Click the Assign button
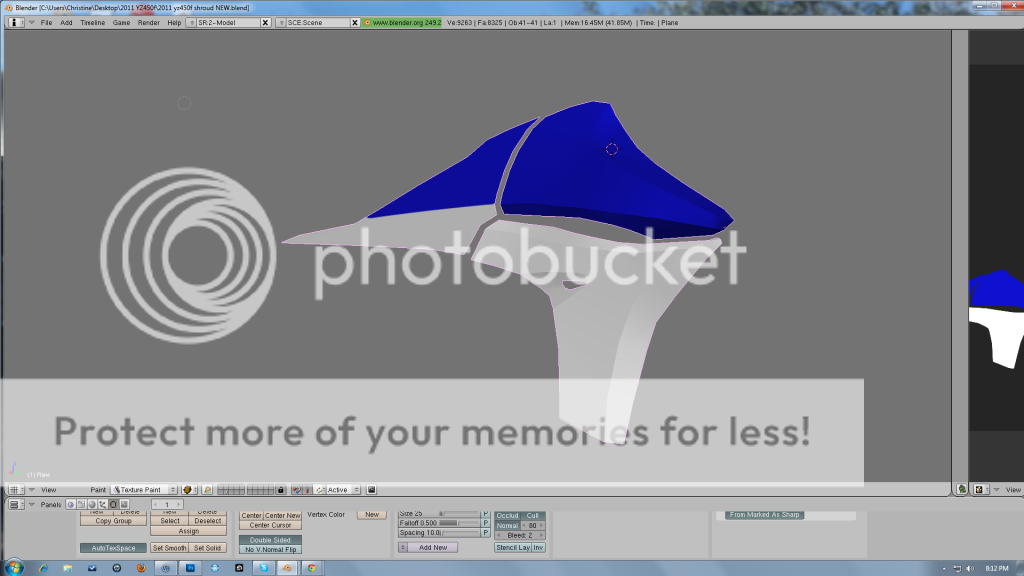This screenshot has height=576, width=1024. pos(189,532)
